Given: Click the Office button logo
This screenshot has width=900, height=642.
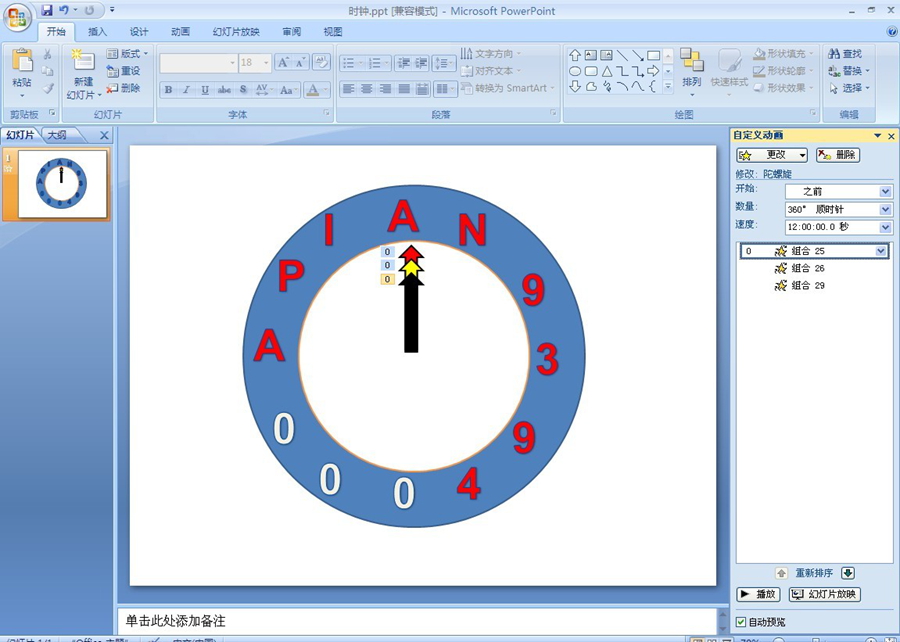Looking at the screenshot, I should [17, 17].
